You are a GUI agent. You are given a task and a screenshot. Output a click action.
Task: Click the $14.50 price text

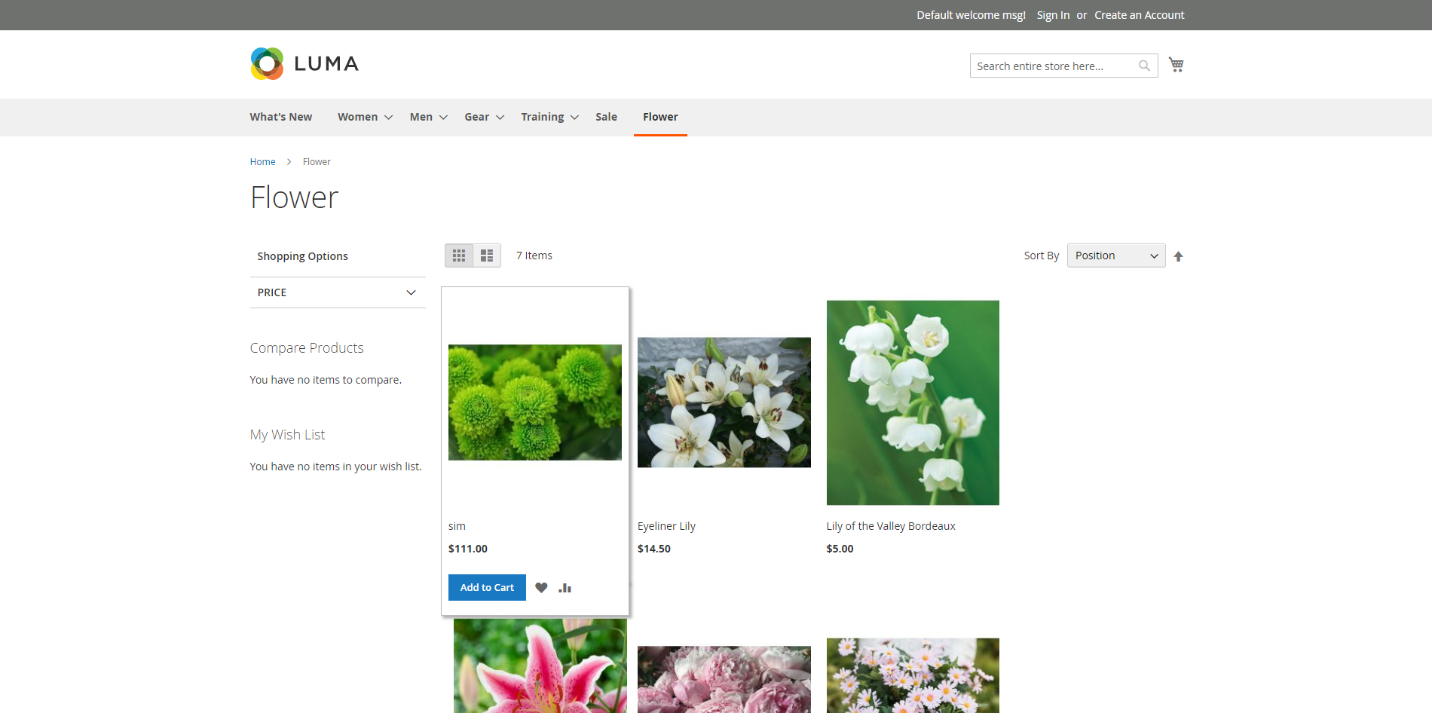654,549
